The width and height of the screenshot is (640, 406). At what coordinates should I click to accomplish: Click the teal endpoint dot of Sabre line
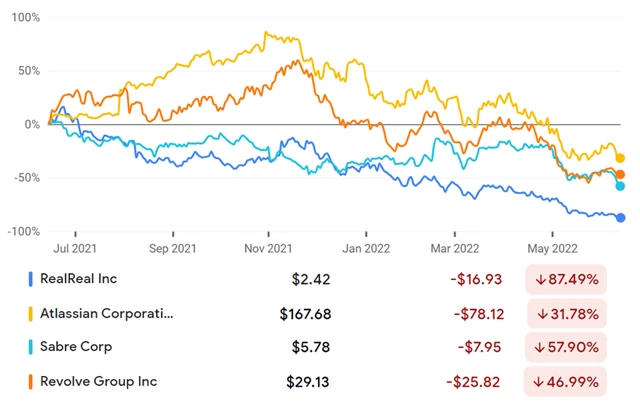tap(620, 186)
